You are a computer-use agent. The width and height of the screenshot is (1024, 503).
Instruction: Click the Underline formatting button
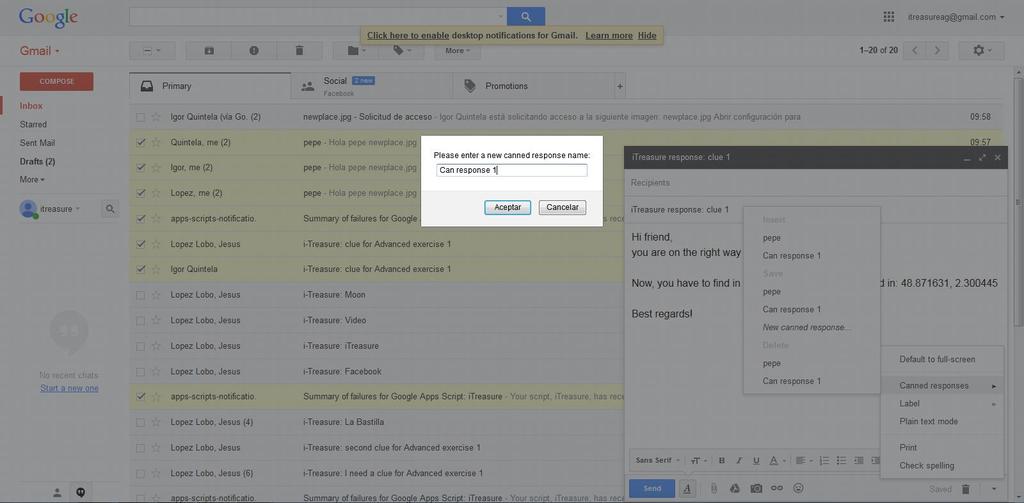click(x=756, y=461)
